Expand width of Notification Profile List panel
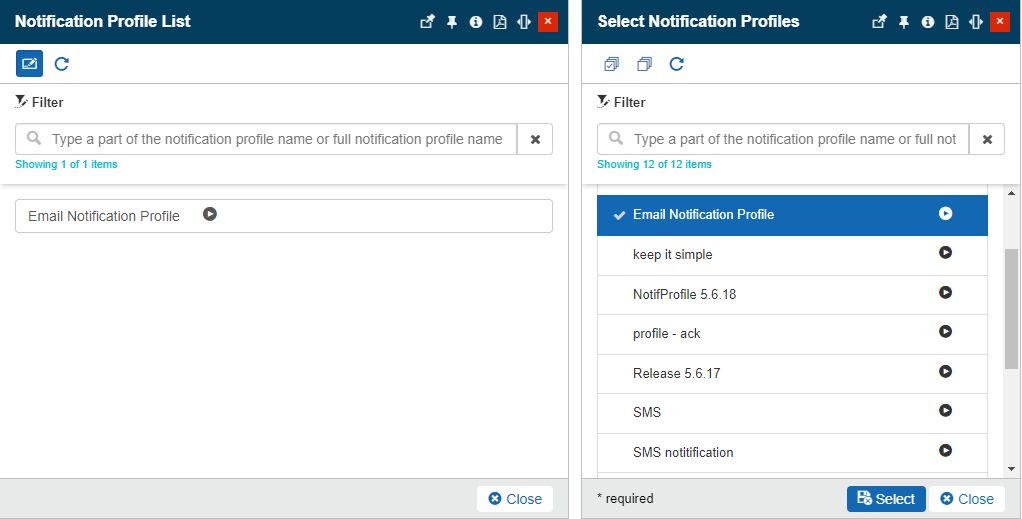The width and height of the screenshot is (1022, 519). click(x=524, y=22)
